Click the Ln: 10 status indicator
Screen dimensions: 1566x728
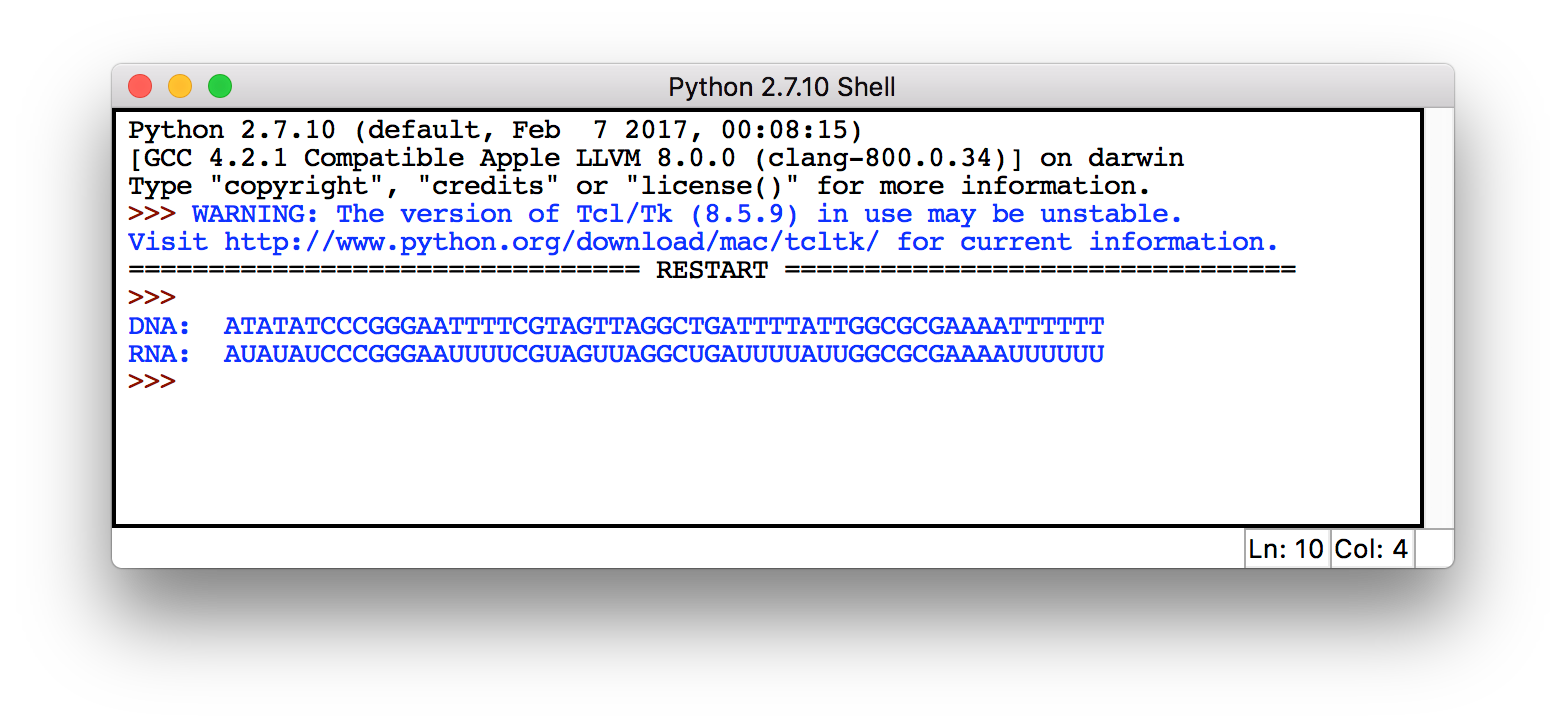[1287, 548]
